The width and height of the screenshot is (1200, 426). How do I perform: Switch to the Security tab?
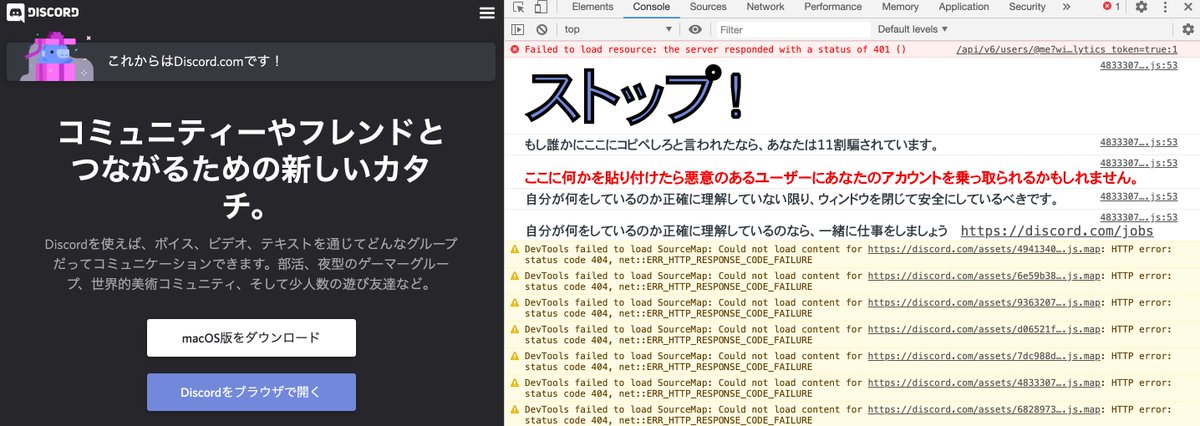(1027, 7)
